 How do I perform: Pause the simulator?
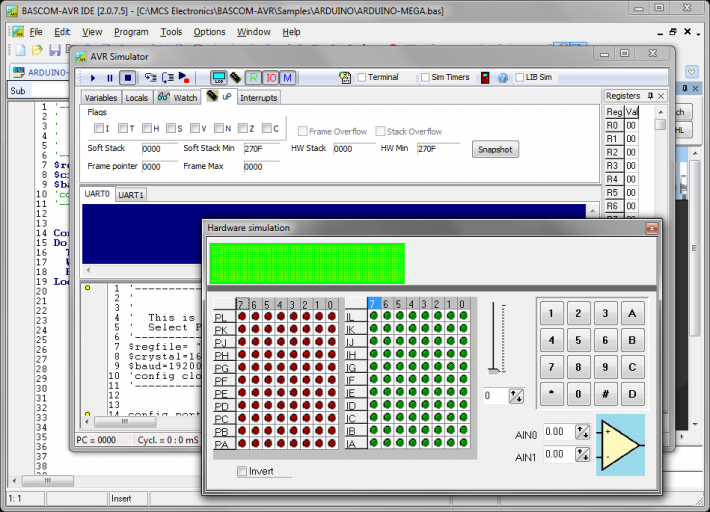coord(110,78)
